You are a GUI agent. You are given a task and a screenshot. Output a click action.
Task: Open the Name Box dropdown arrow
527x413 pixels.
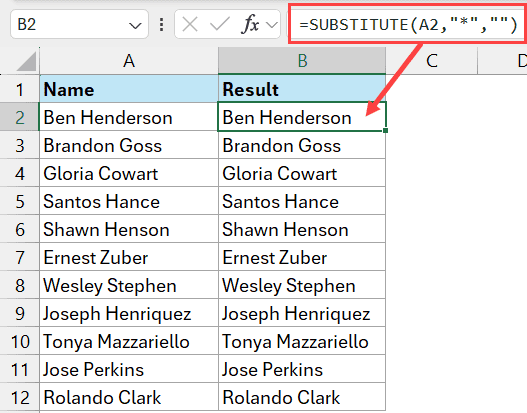point(135,25)
